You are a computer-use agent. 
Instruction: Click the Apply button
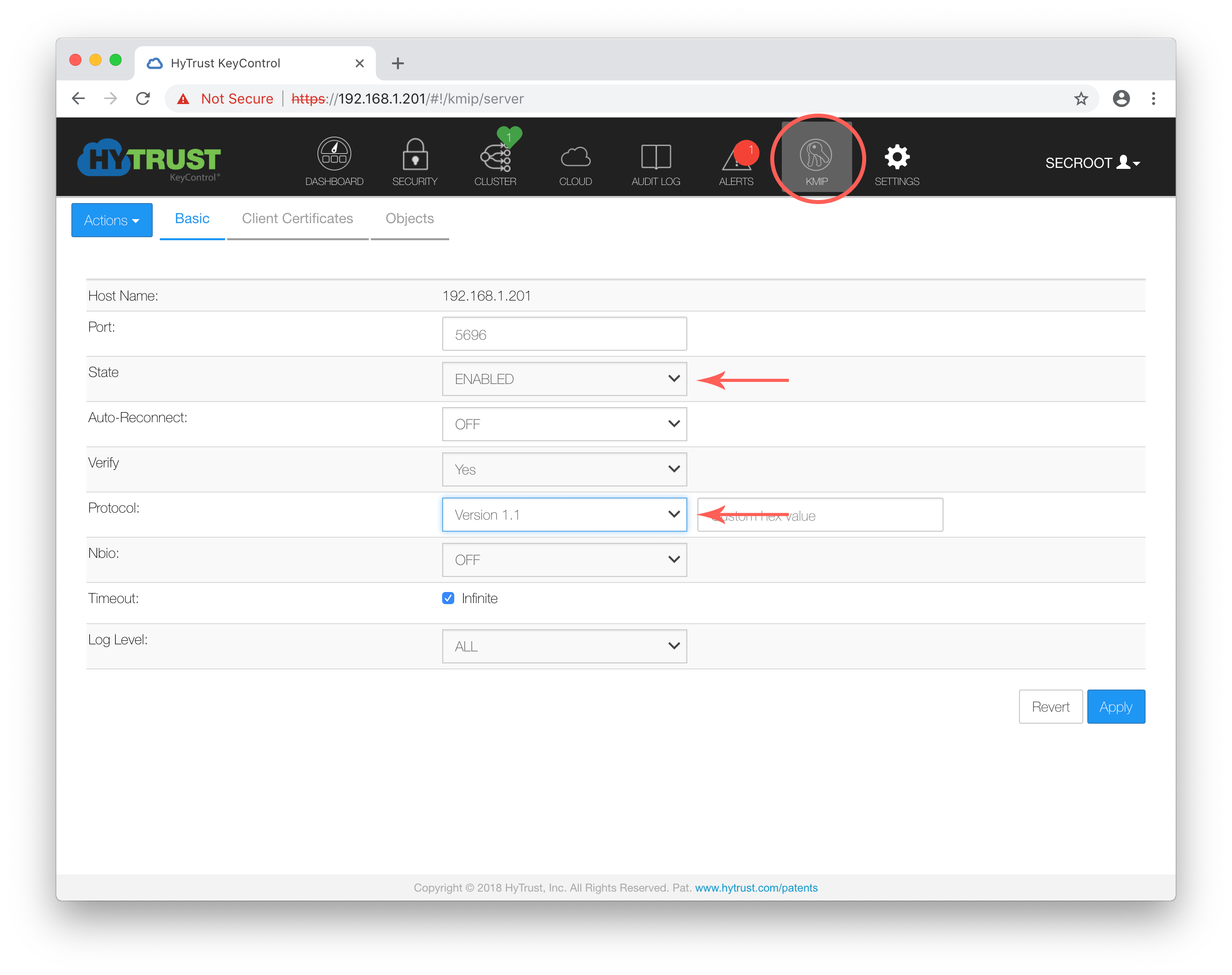pos(1115,707)
